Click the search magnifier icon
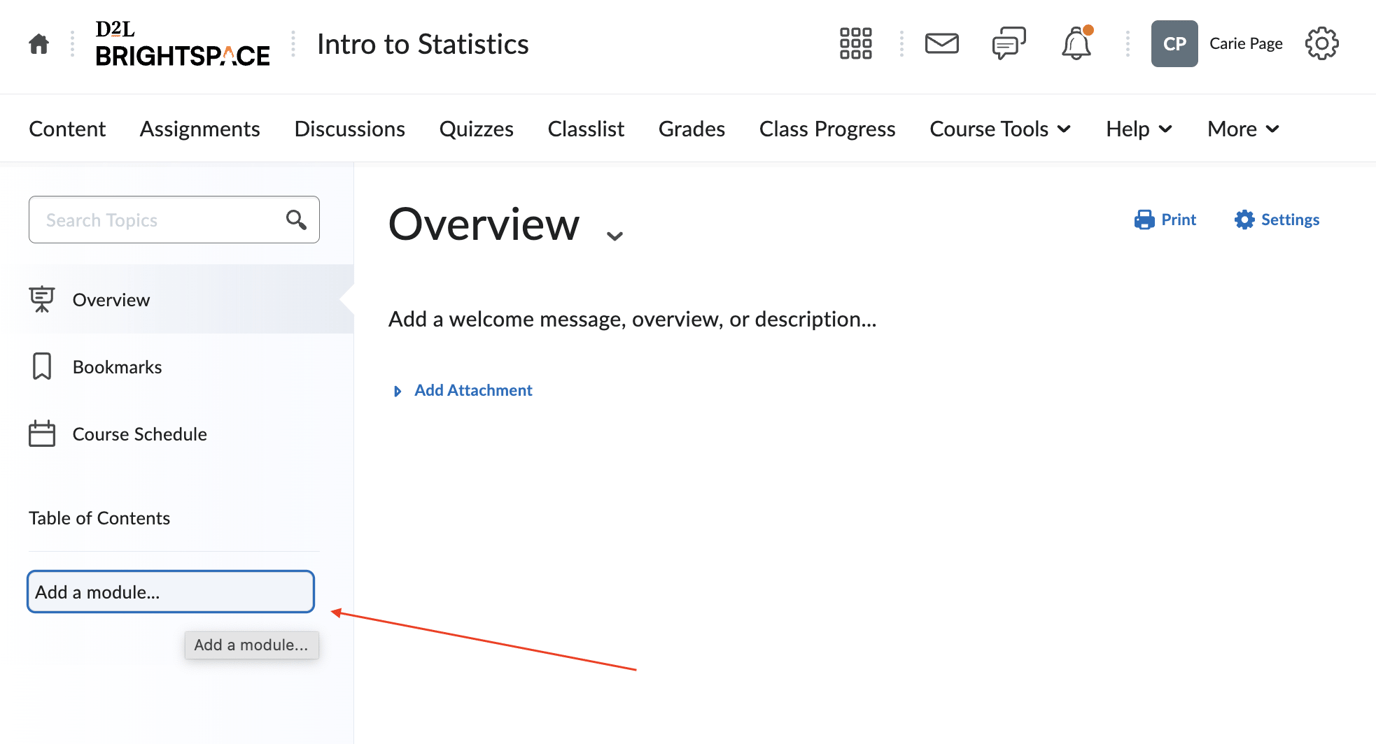The width and height of the screenshot is (1376, 744). 296,220
